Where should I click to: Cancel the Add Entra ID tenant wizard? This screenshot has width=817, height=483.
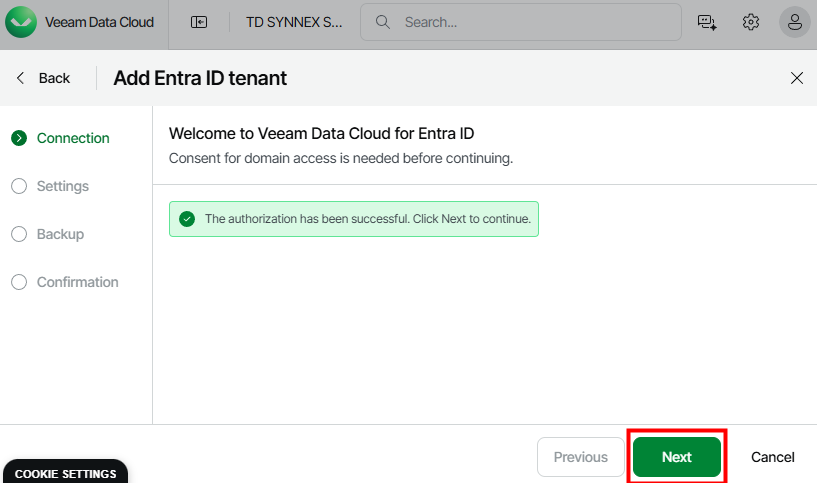tap(772, 457)
